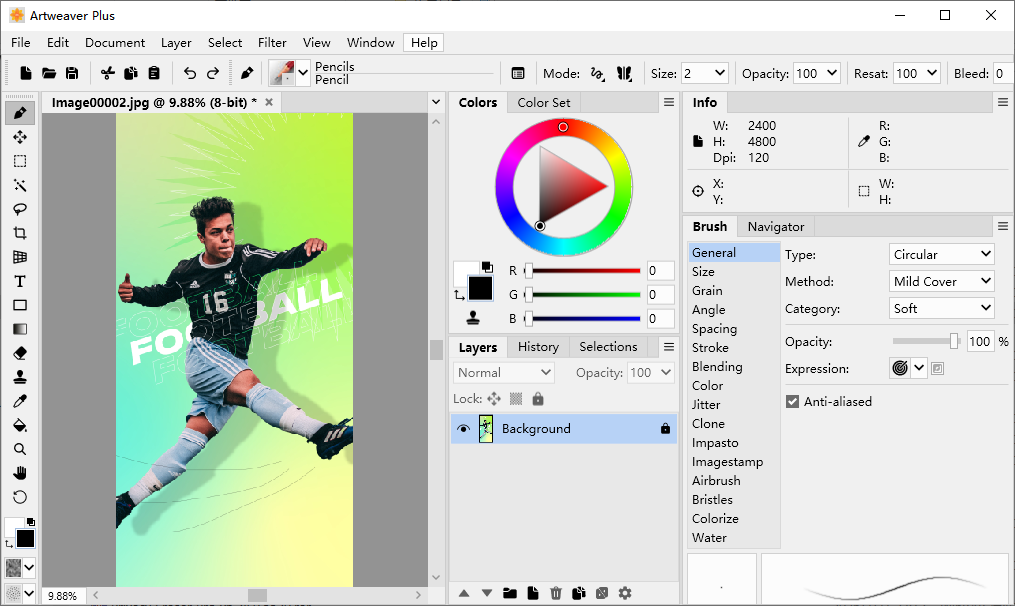Toggle the lock transparency icon in Layers
Image resolution: width=1015 pixels, height=606 pixels.
tap(516, 399)
